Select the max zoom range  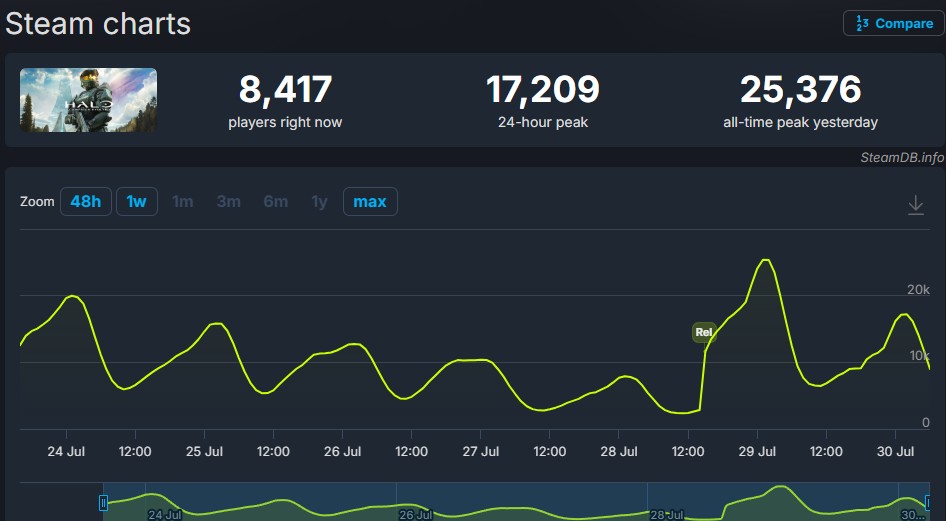370,201
